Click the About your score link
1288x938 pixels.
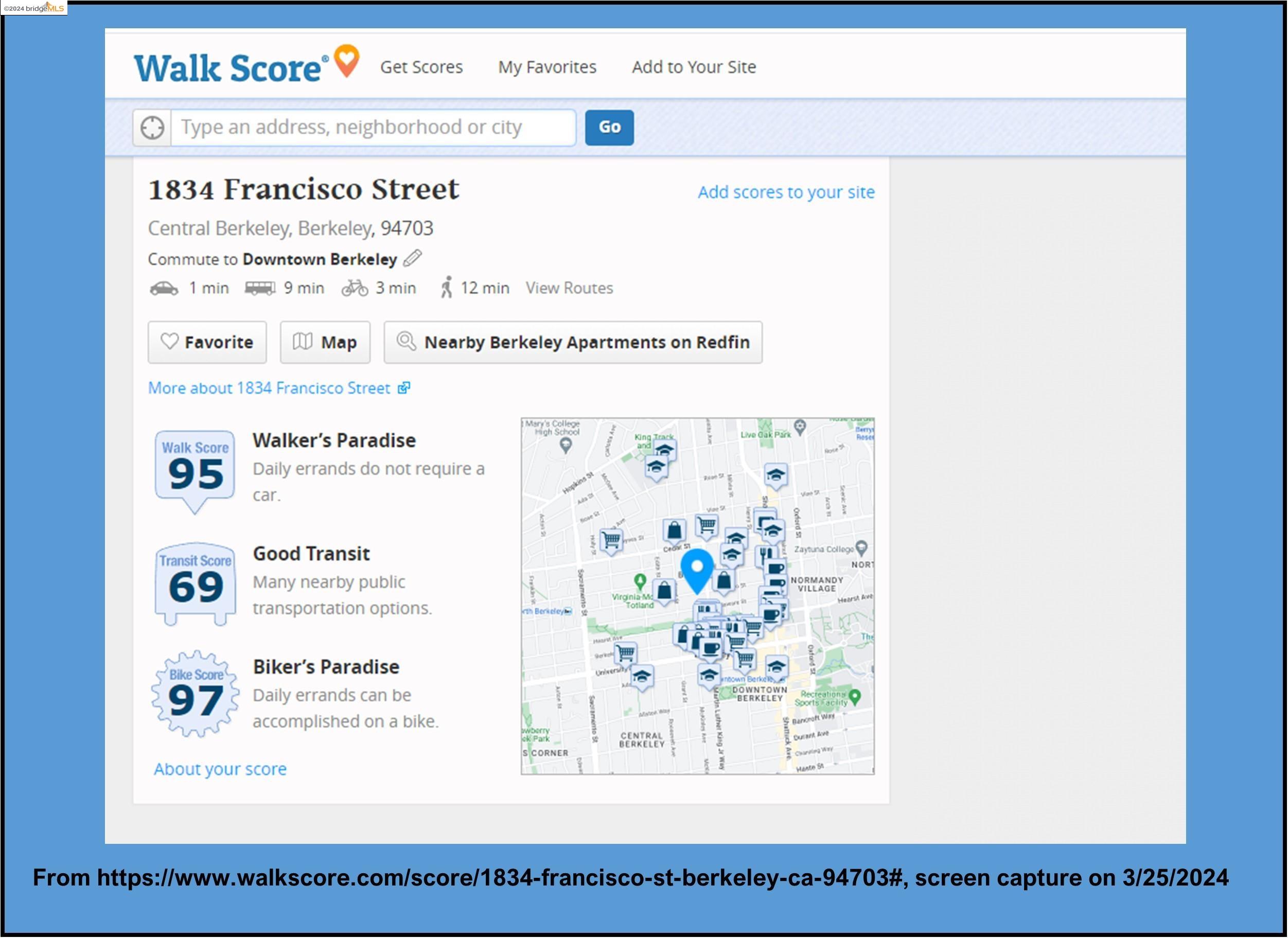220,769
